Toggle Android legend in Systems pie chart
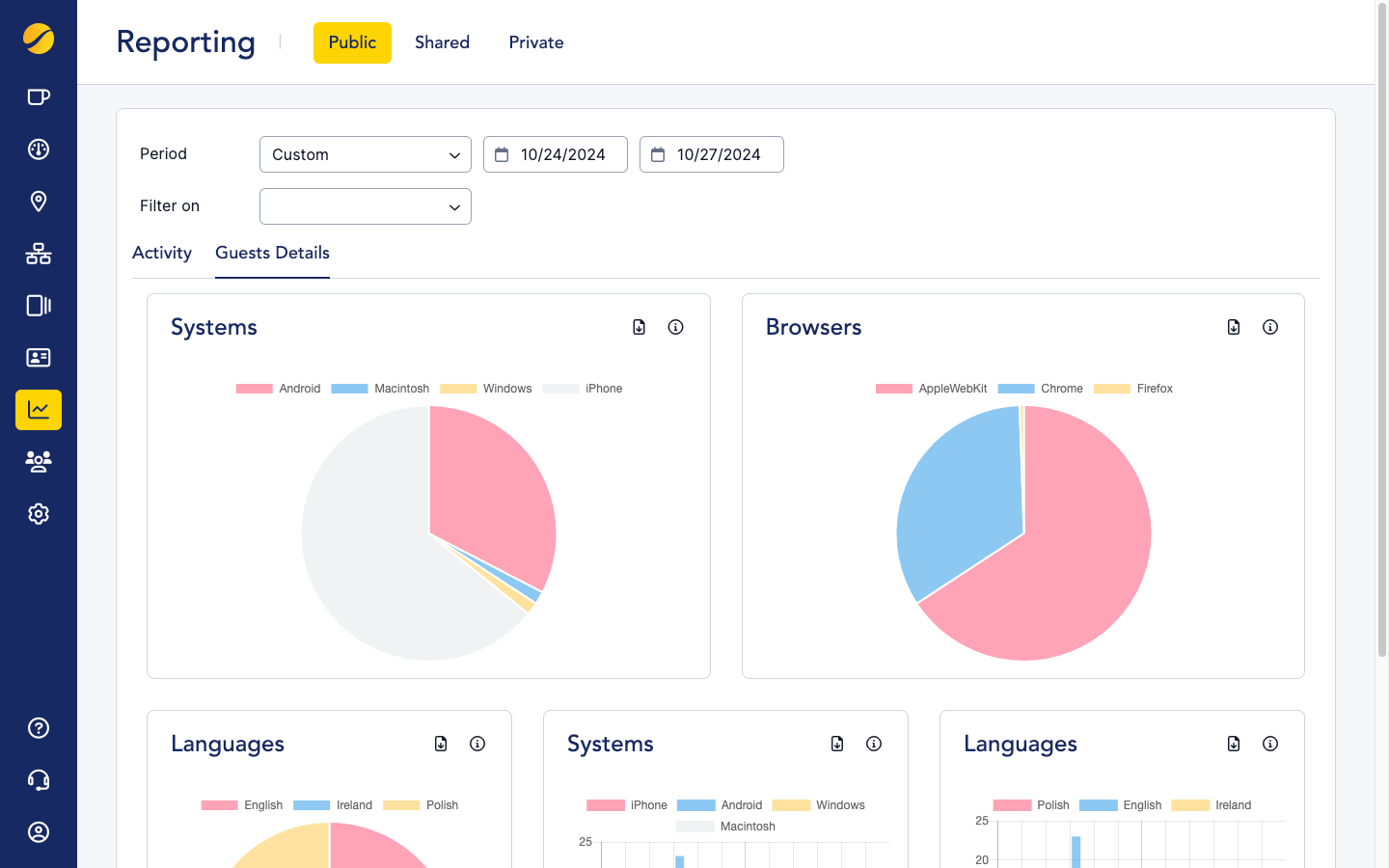1389x868 pixels. click(279, 389)
